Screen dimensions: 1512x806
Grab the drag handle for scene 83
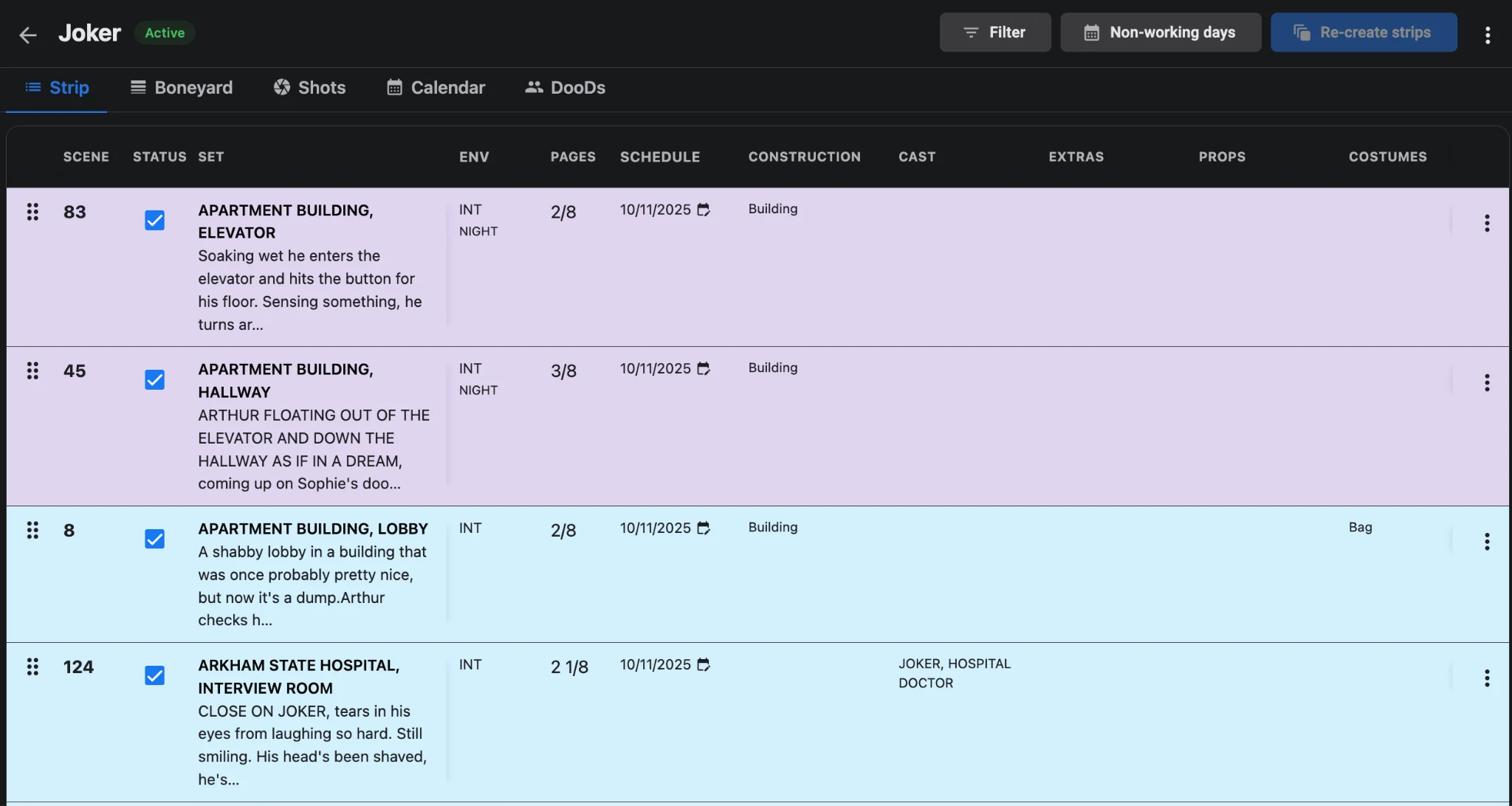point(32,212)
